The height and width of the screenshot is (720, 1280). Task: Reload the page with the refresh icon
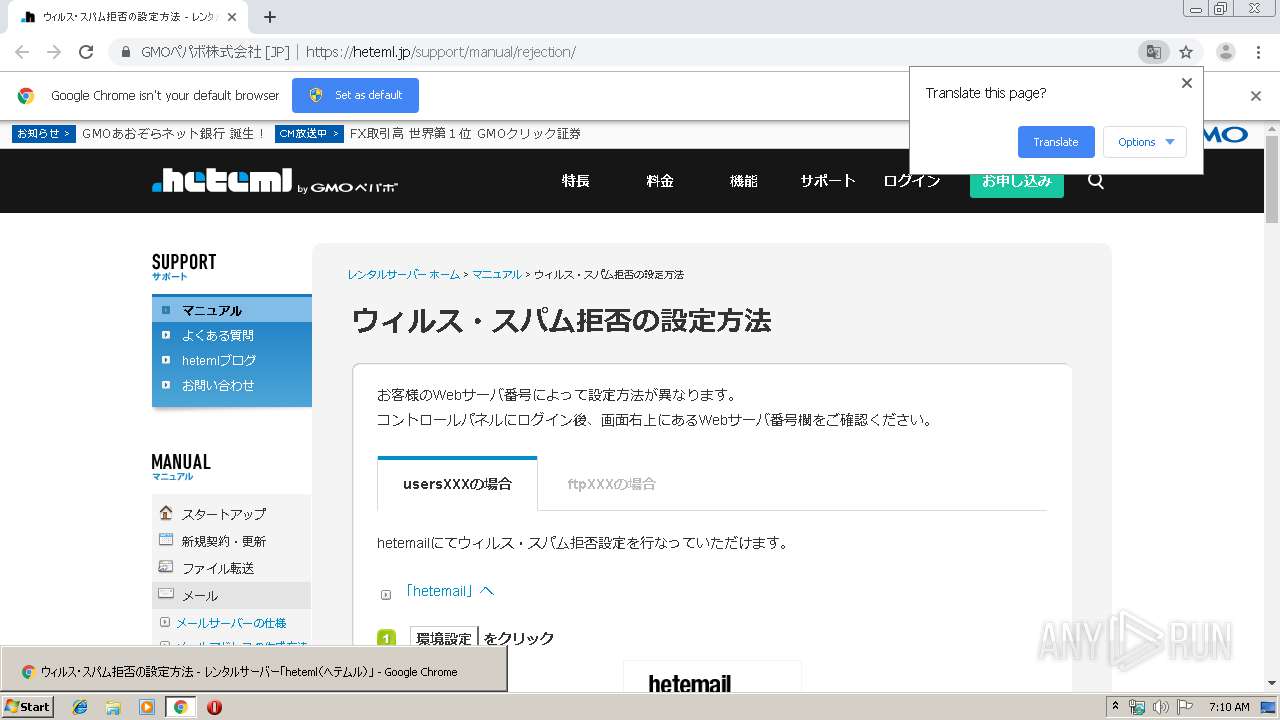[x=86, y=52]
